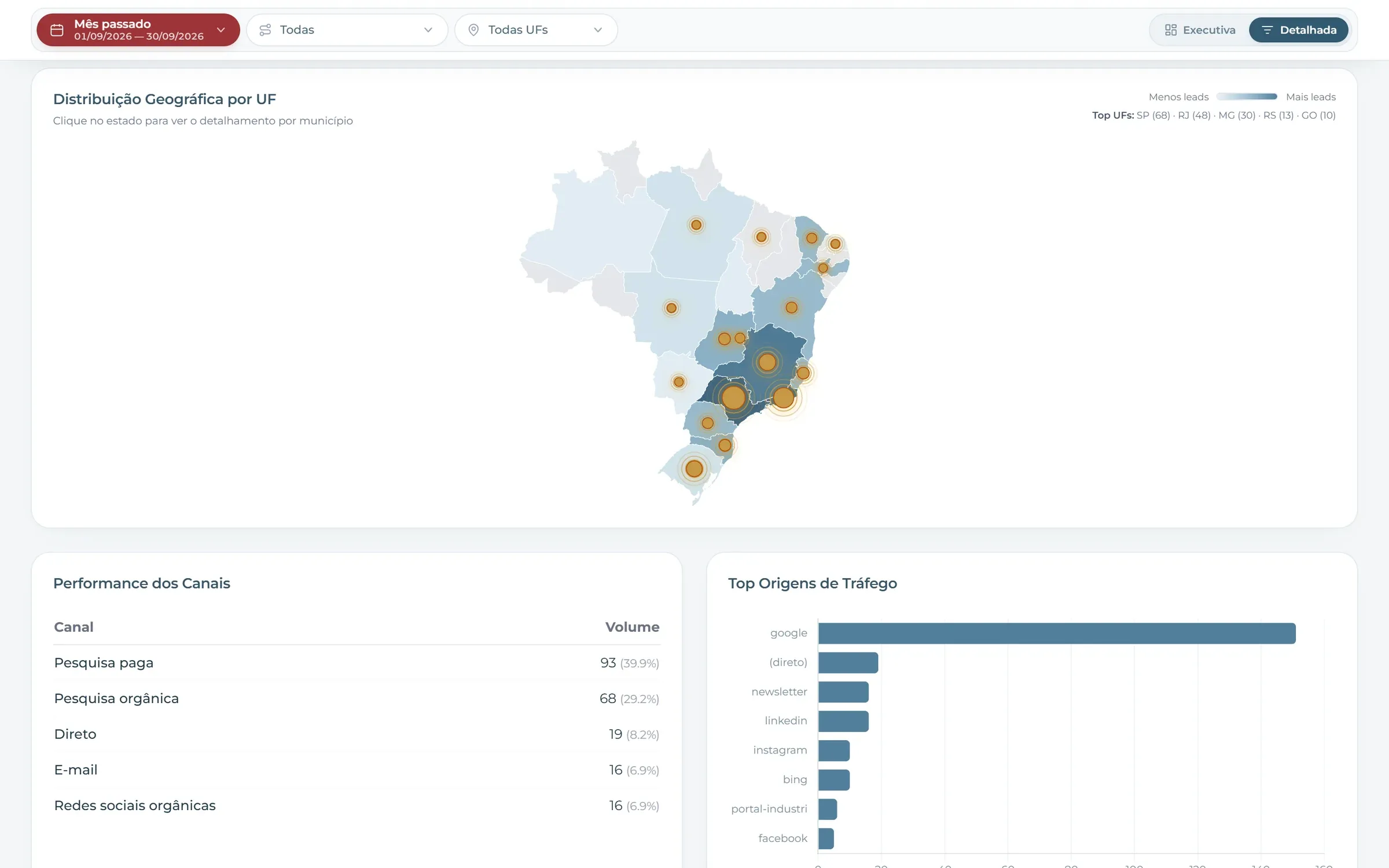The image size is (1389, 868).
Task: Select the Redes sociais orgânicas row
Action: tap(357, 806)
